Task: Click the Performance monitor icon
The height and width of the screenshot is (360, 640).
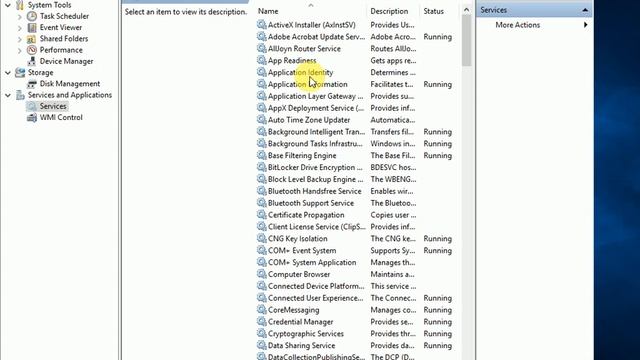Action: pos(32,50)
